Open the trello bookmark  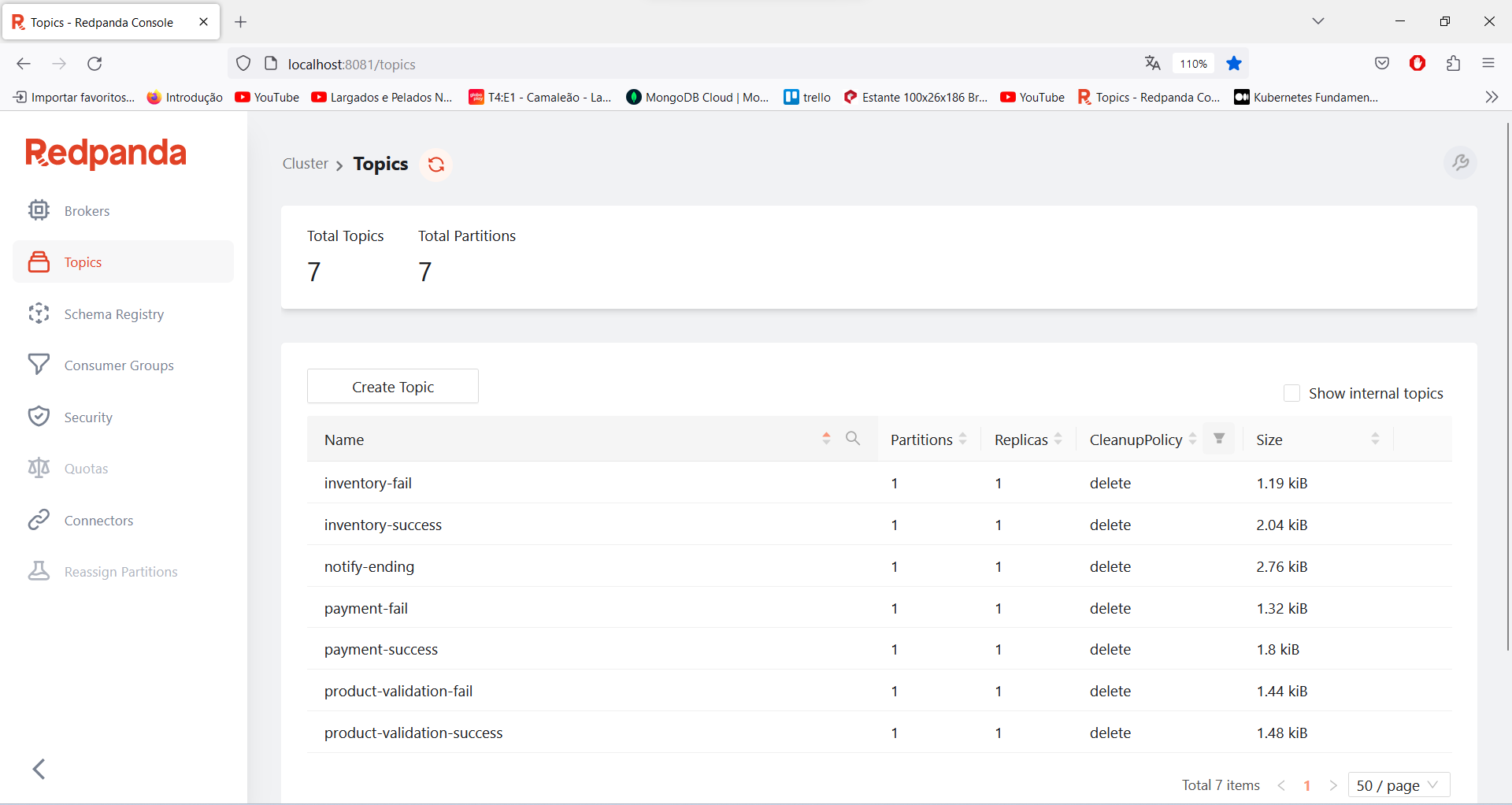(807, 97)
